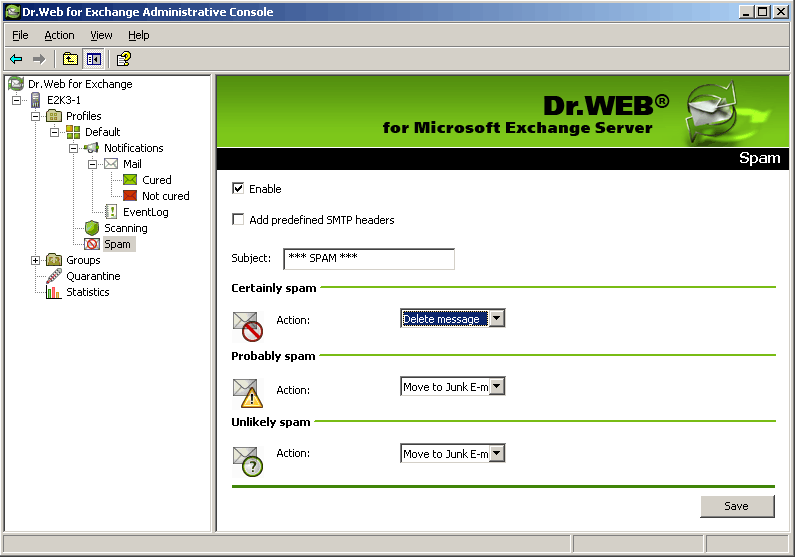Click the Profiles folder icon

point(54,116)
